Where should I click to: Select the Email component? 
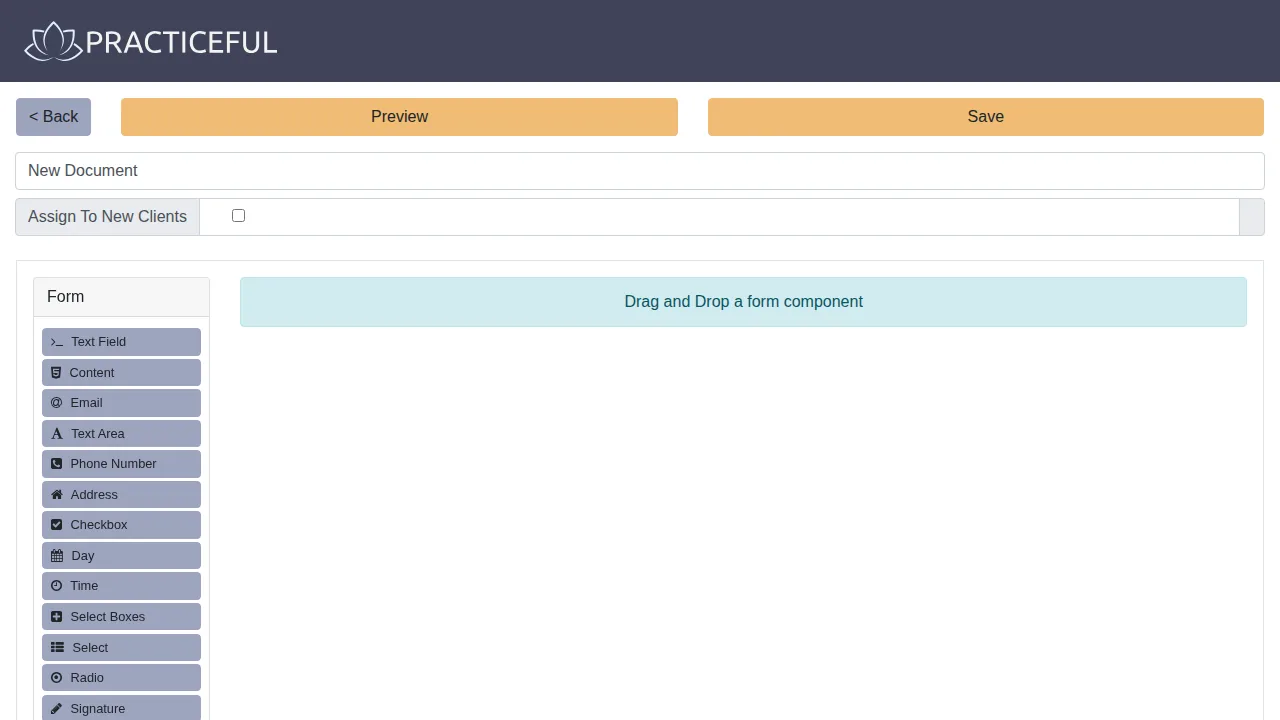pos(121,403)
